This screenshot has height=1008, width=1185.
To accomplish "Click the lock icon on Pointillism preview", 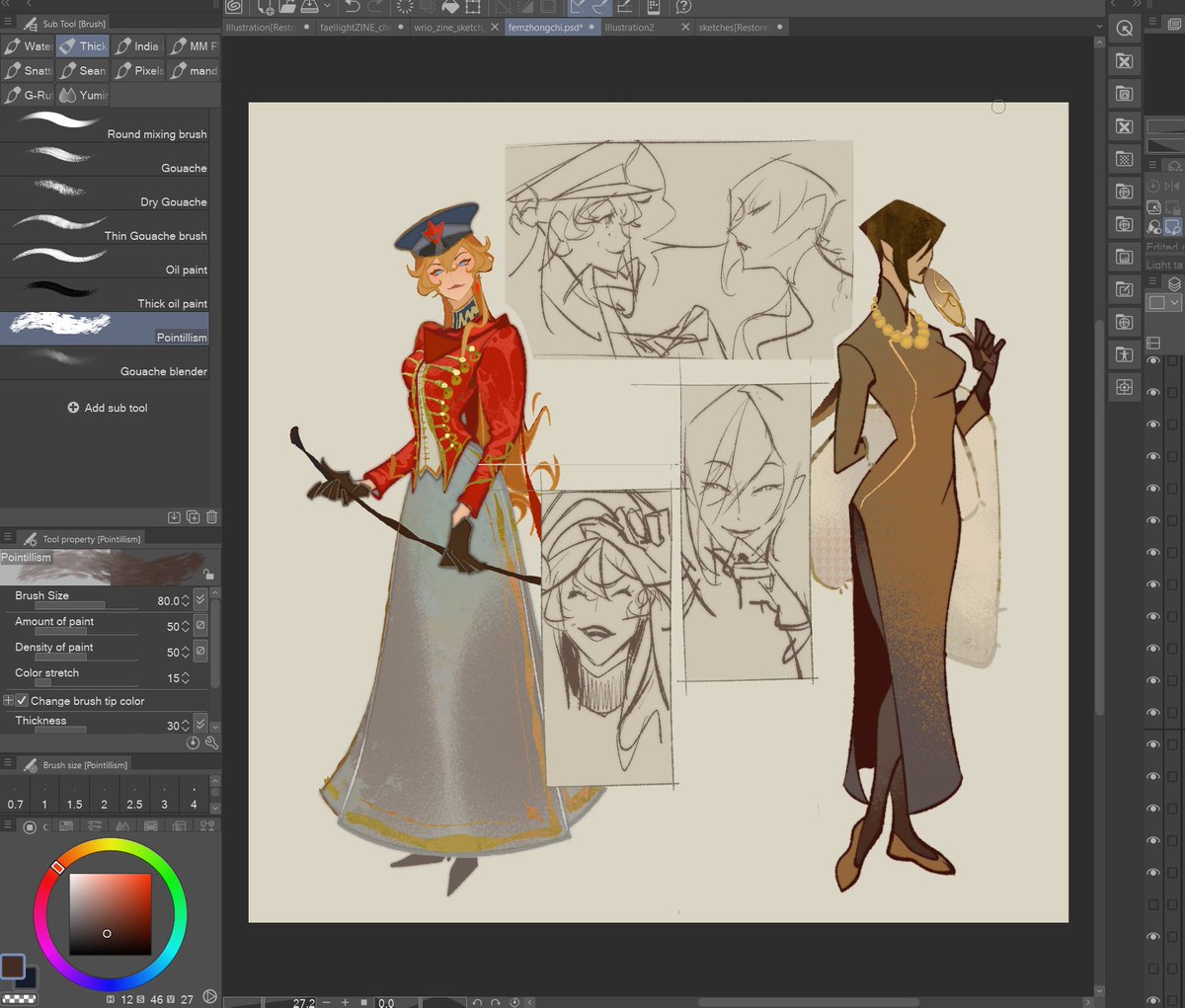I will 208,574.
